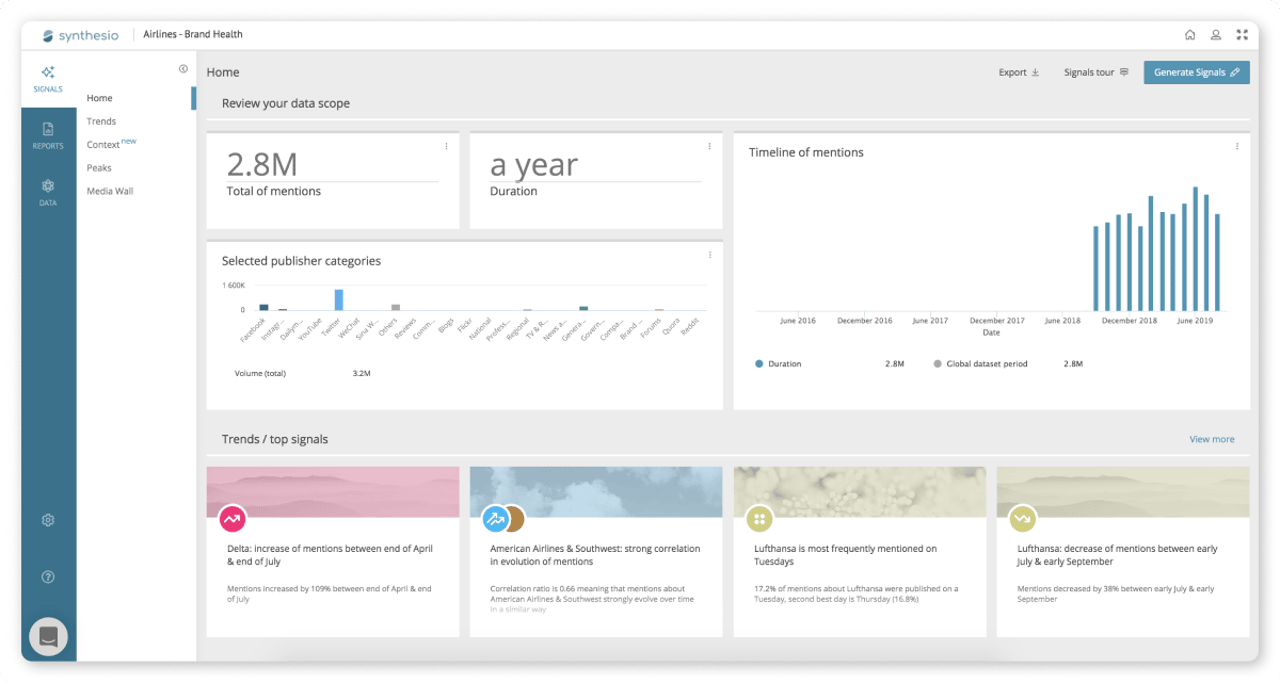Image resolution: width=1280 pixels, height=683 pixels.
Task: Select Home in the navigation menu
Action: pyautogui.click(x=100, y=98)
